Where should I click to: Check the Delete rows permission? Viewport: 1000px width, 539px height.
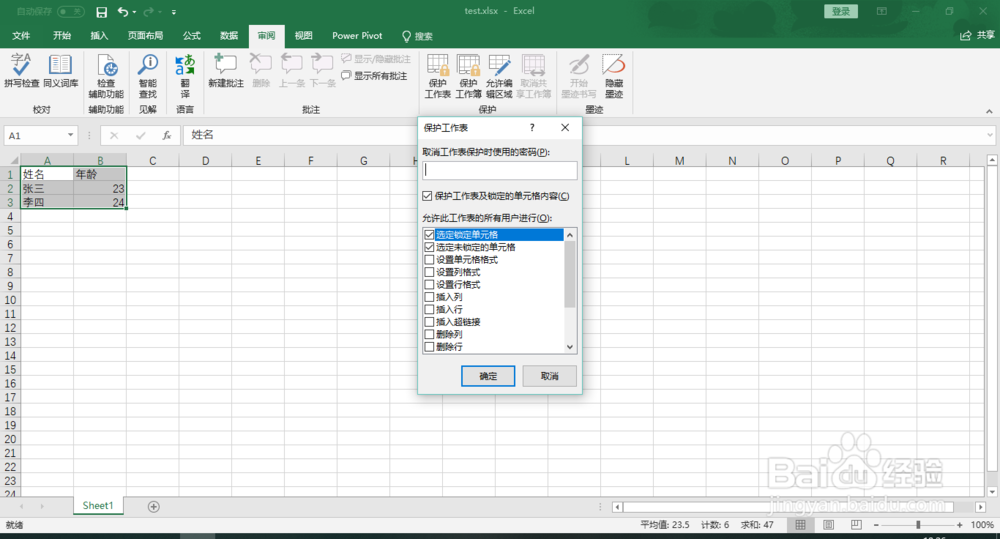point(429,346)
